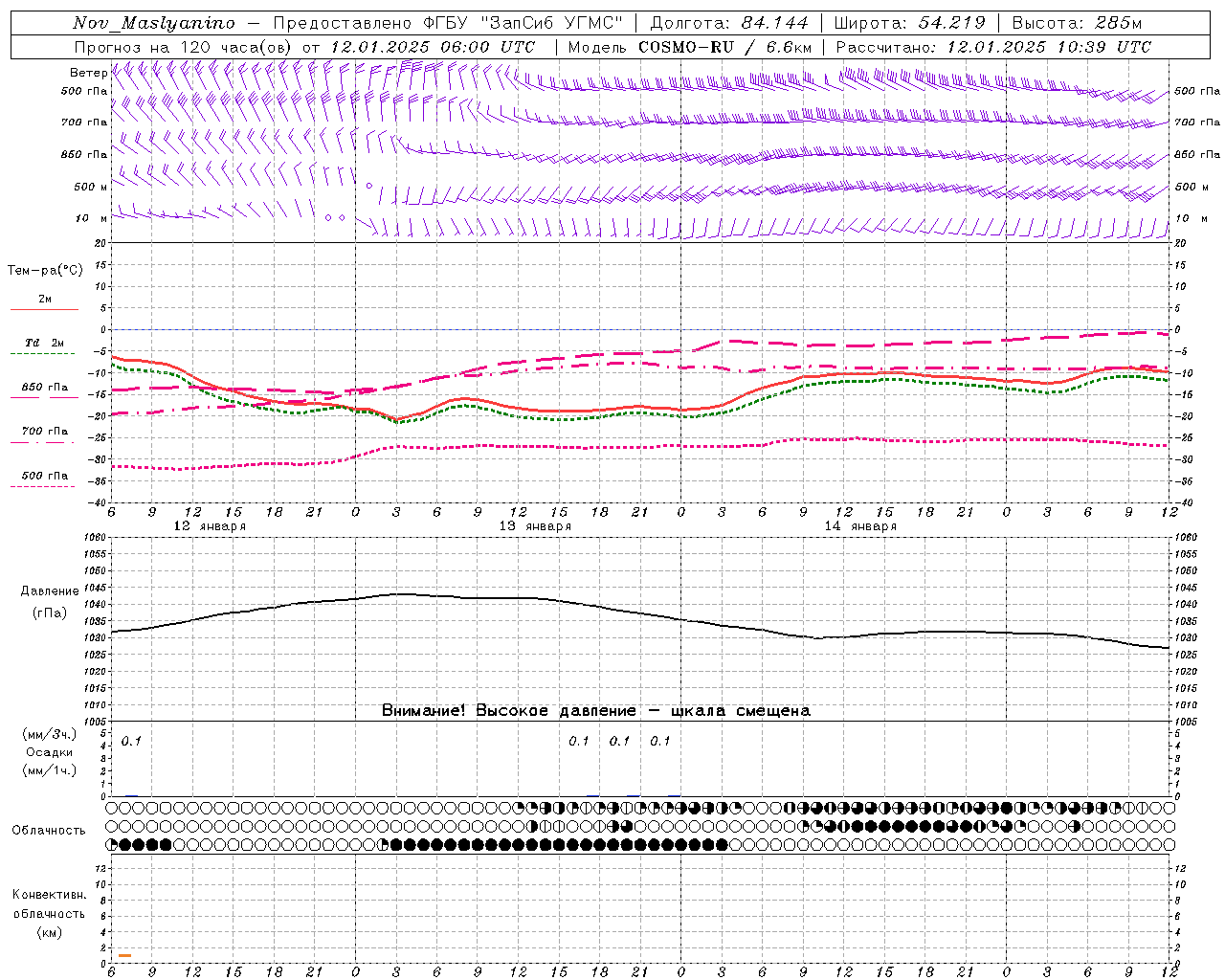Click the Тем-ра(°C) axis title

click(45, 271)
